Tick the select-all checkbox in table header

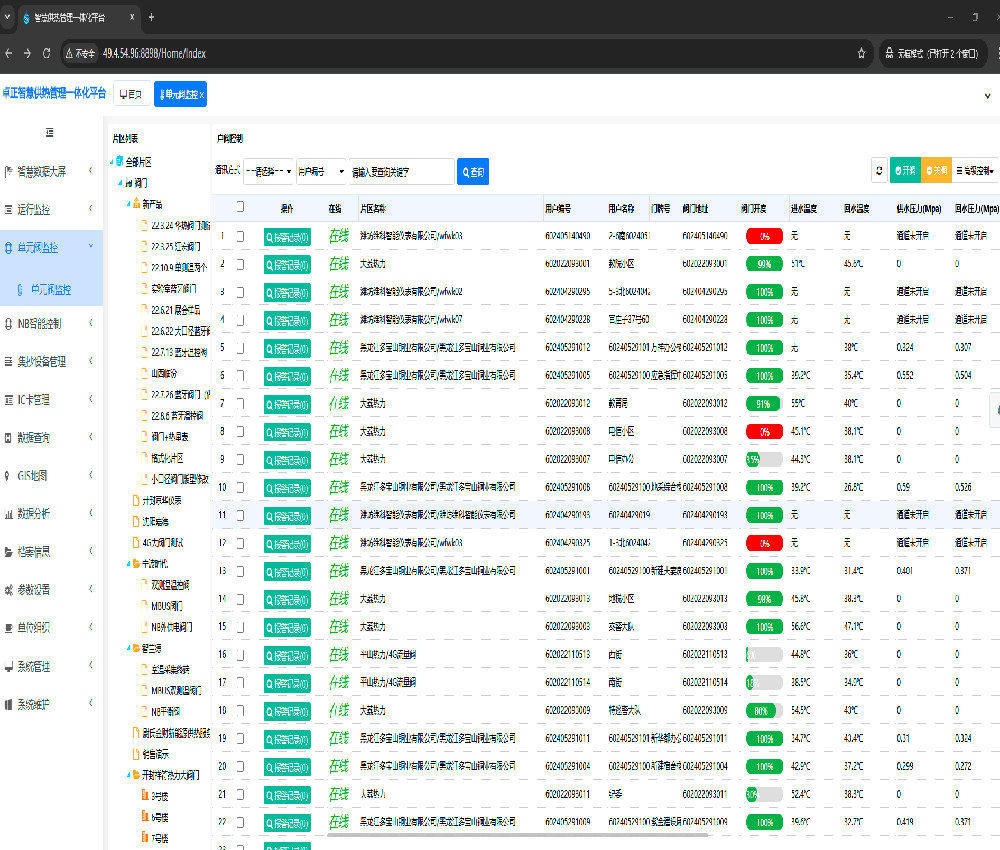(x=240, y=207)
